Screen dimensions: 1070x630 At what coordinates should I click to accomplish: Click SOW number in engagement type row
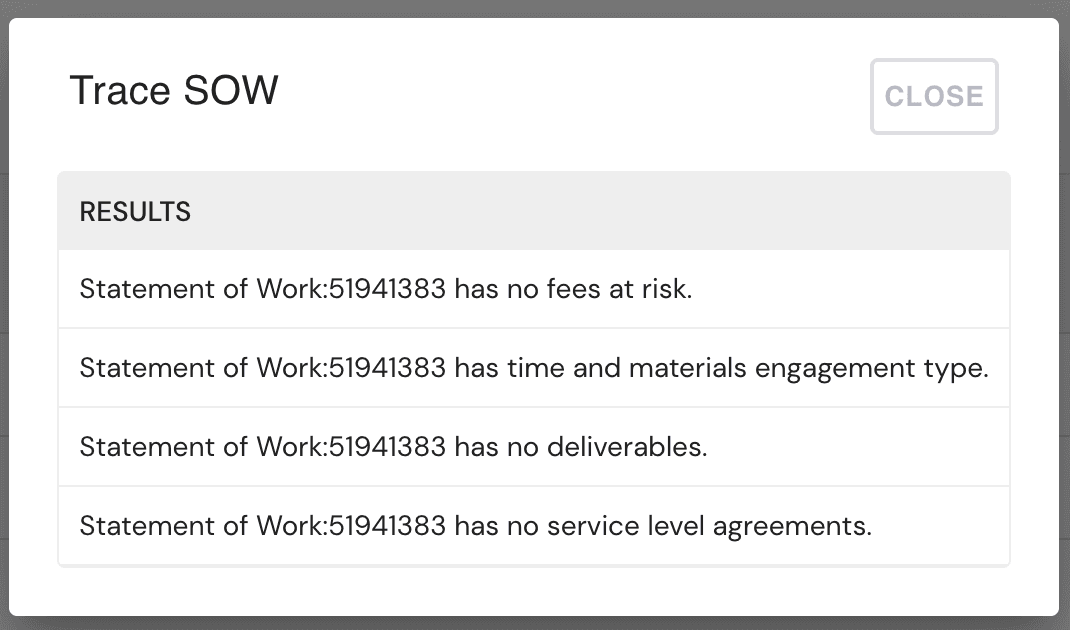tap(388, 368)
